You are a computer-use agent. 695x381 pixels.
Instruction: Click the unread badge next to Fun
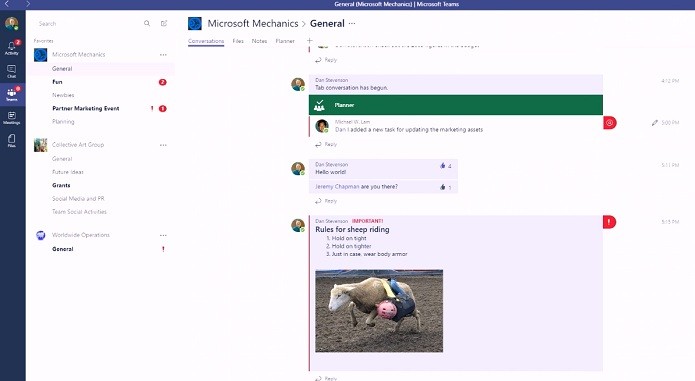[x=163, y=82]
